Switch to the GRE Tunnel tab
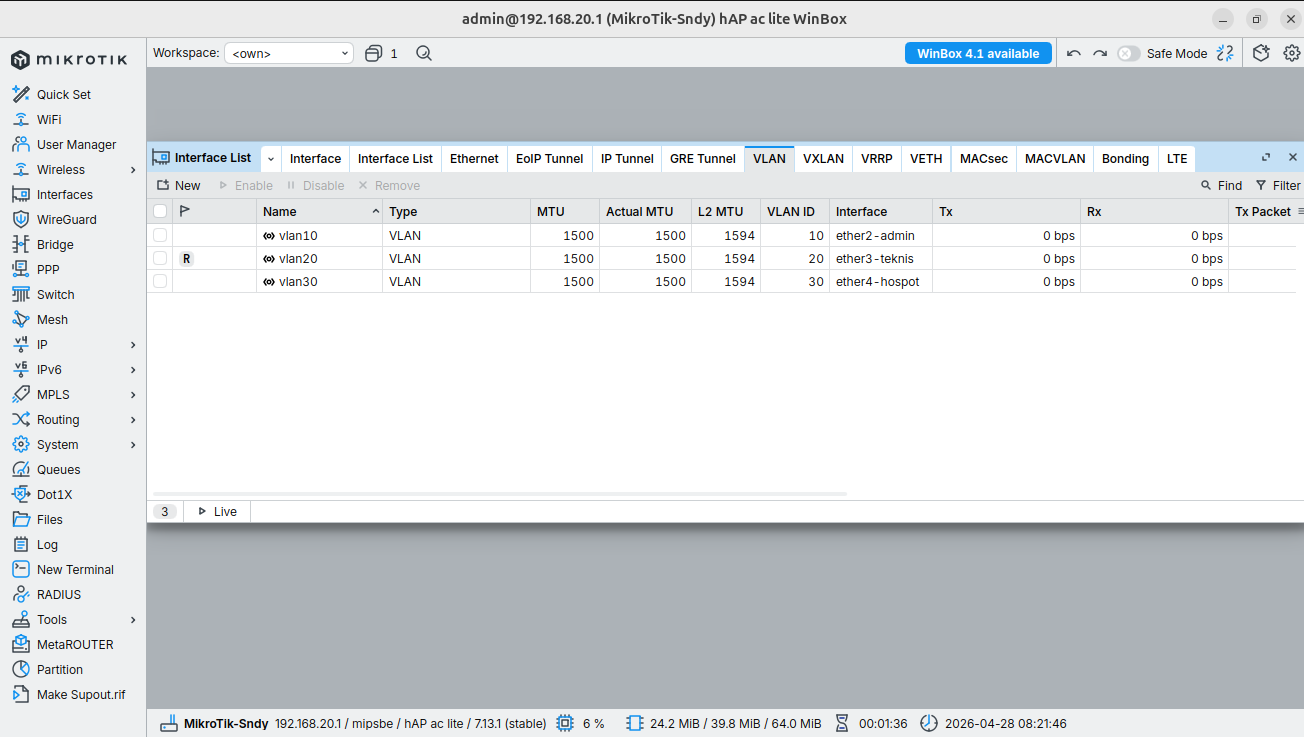 pos(703,158)
